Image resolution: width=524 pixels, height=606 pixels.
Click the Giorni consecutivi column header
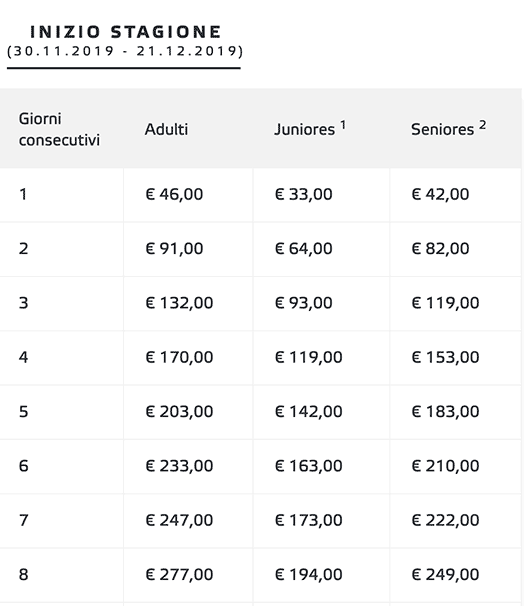click(59, 129)
